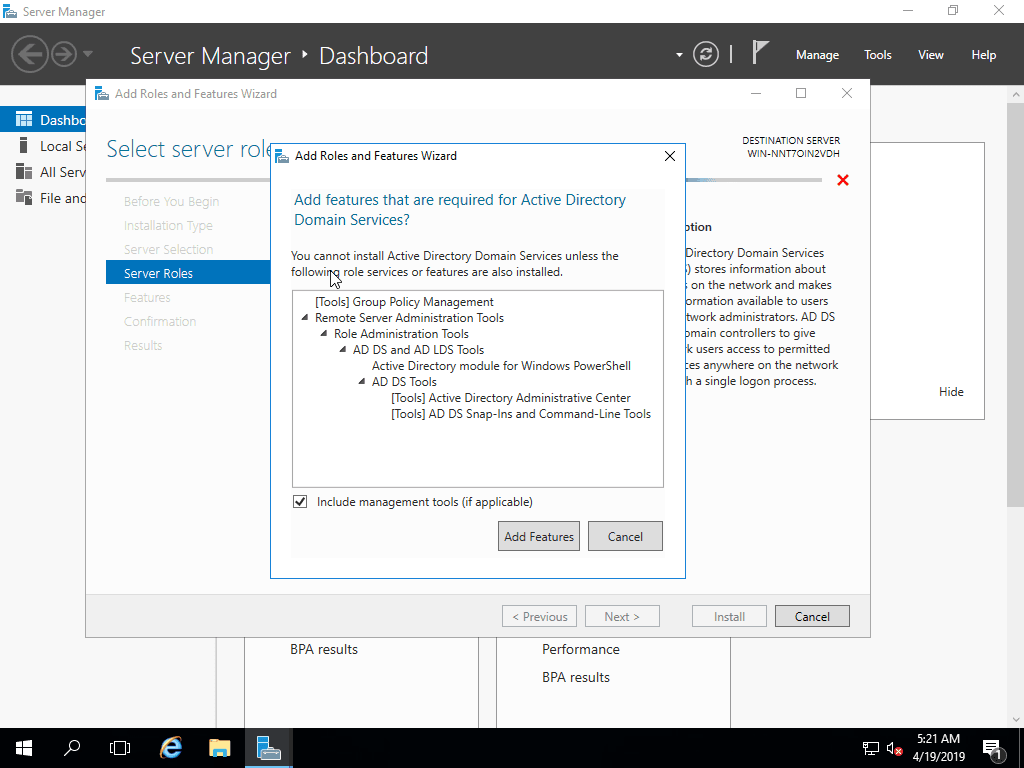The image size is (1024, 768).
Task: Select Local Server in the left pane
Action: [x=43, y=146]
